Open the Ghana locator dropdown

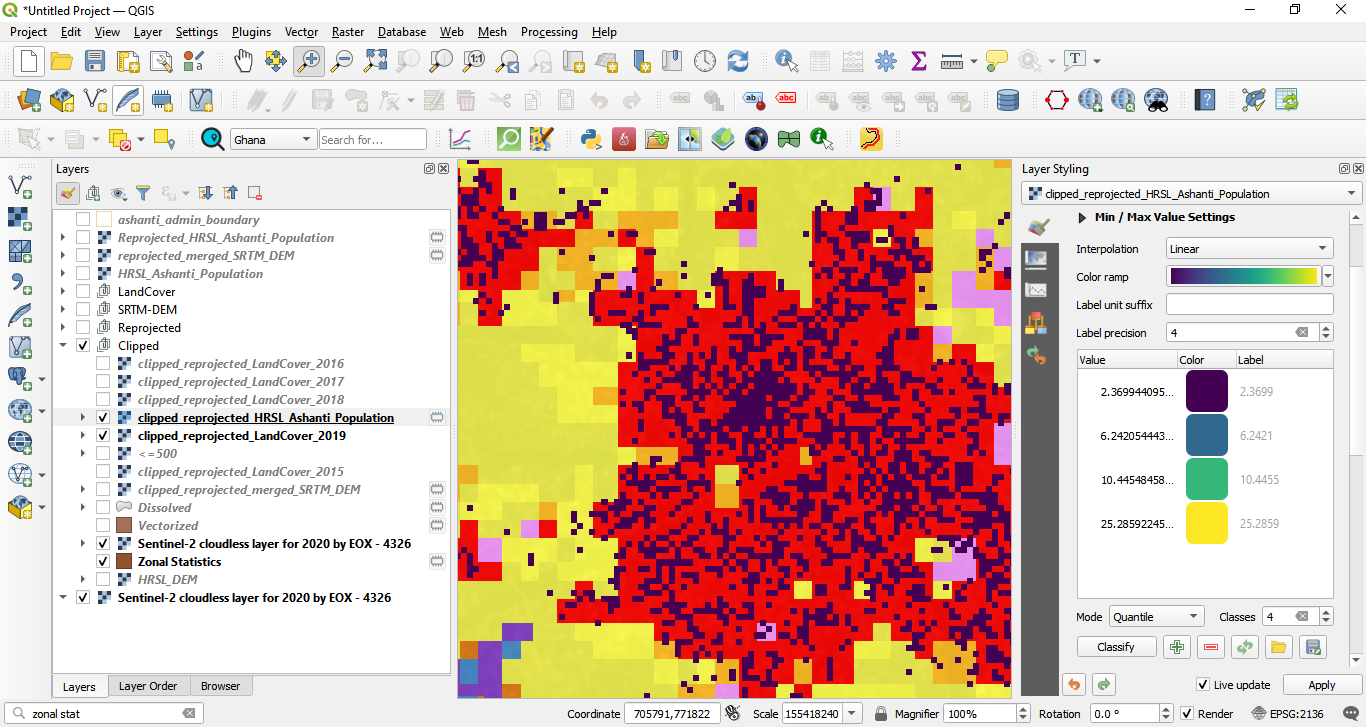[272, 140]
